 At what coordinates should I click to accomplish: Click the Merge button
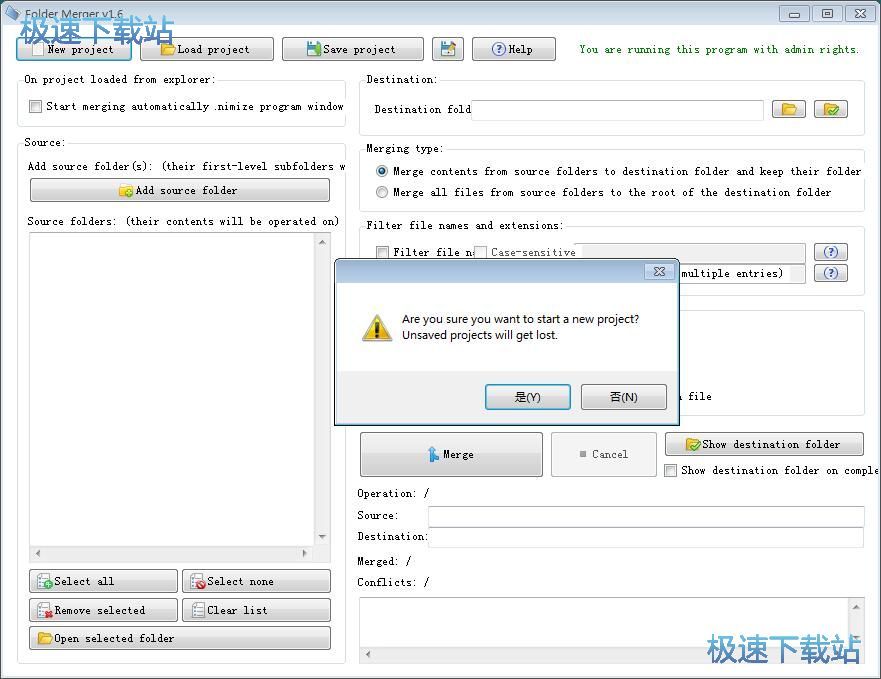[451, 454]
